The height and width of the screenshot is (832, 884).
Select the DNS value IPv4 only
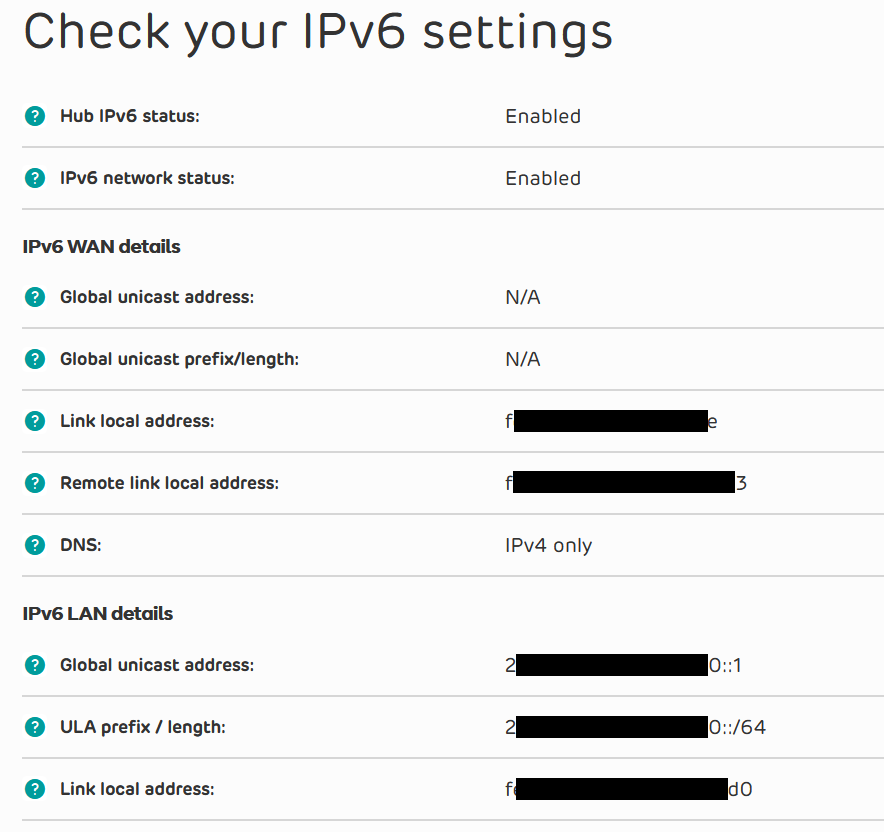[548, 546]
